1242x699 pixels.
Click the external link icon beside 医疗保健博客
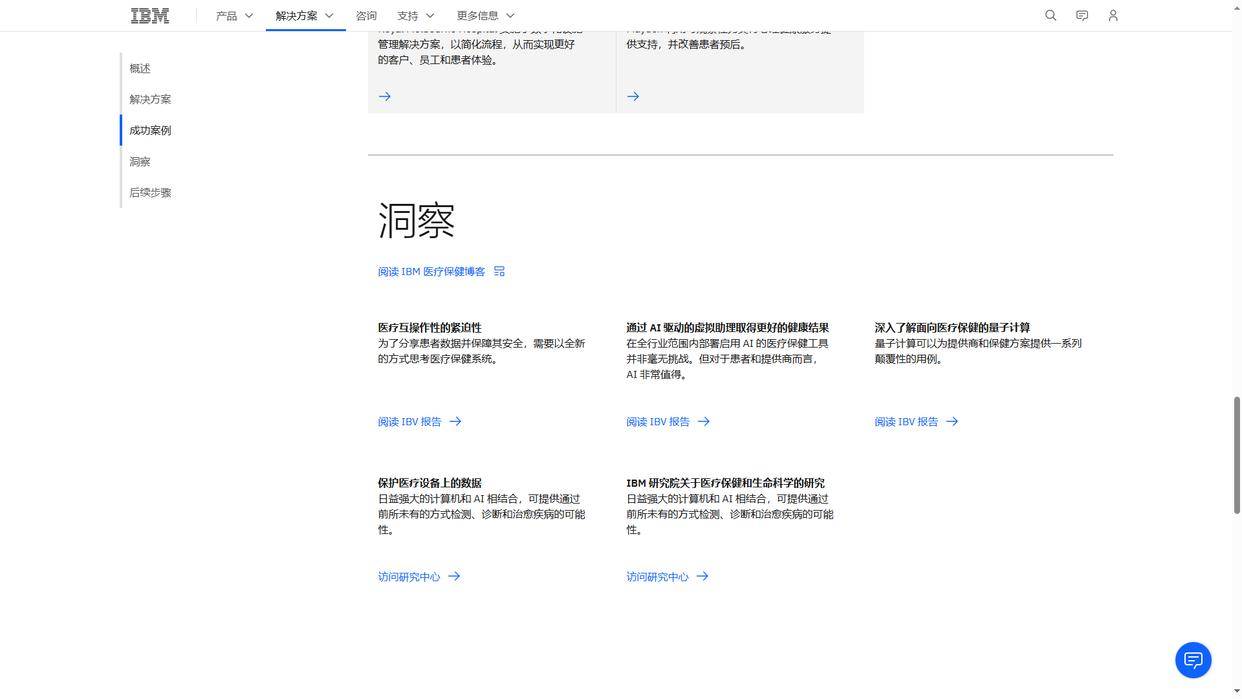tap(497, 270)
